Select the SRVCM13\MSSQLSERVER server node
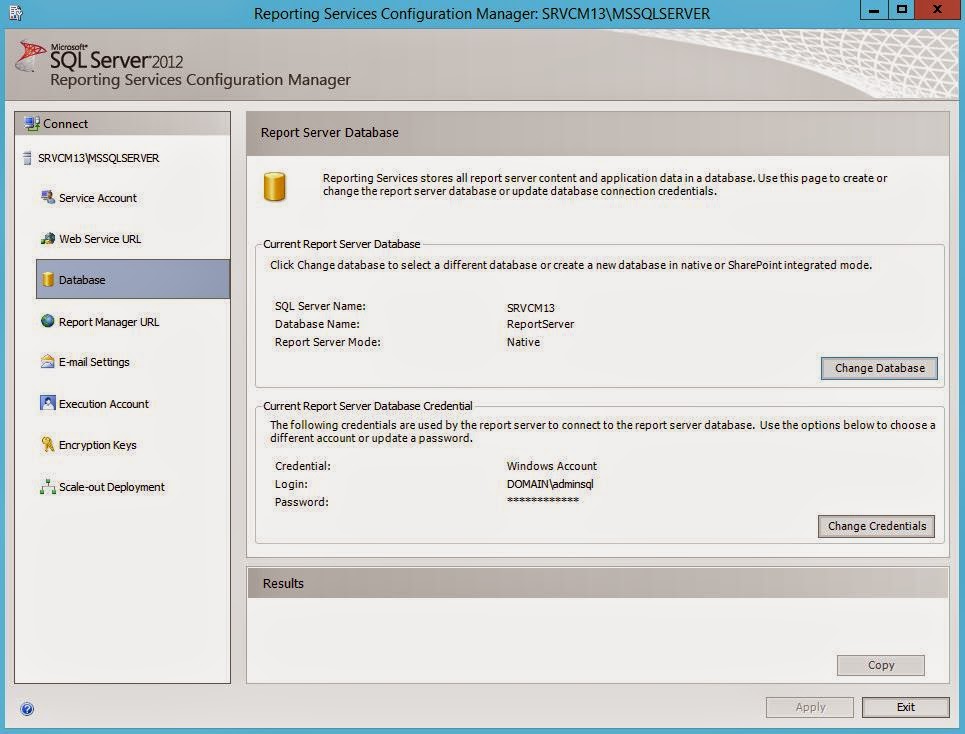 98,158
